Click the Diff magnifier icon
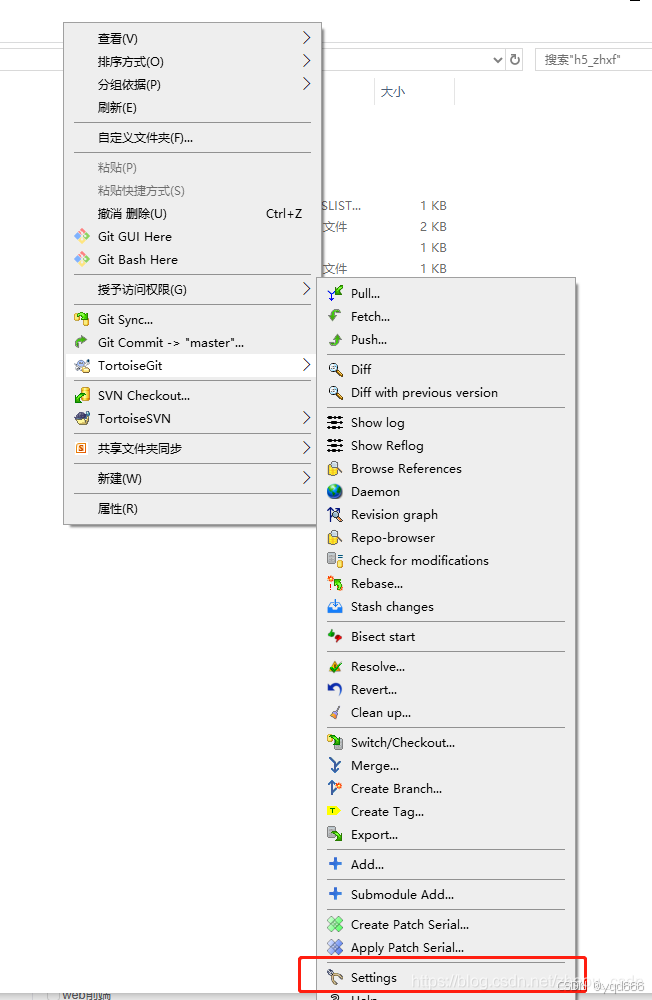Viewport: 652px width, 1000px height. [335, 369]
